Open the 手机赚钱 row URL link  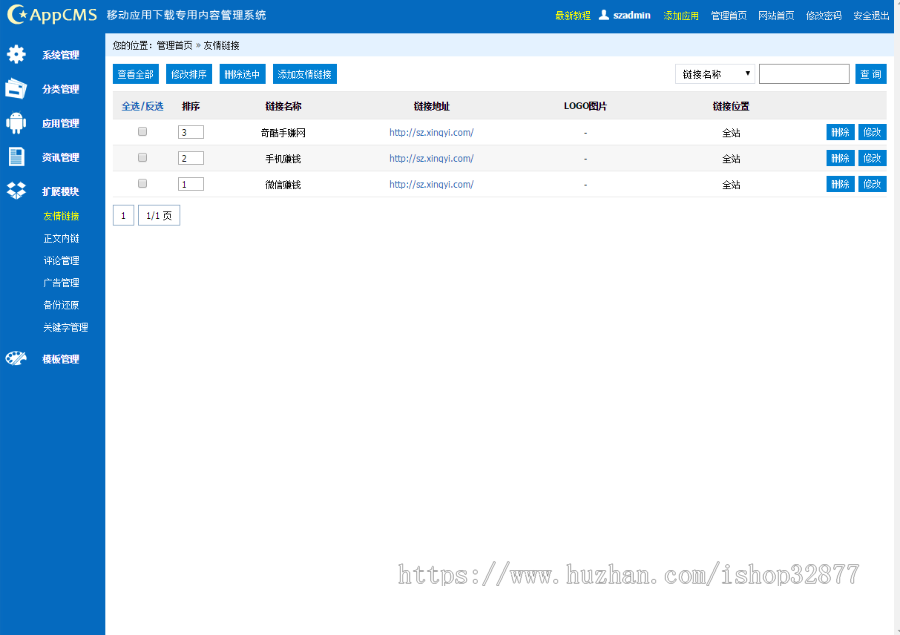[x=431, y=158]
